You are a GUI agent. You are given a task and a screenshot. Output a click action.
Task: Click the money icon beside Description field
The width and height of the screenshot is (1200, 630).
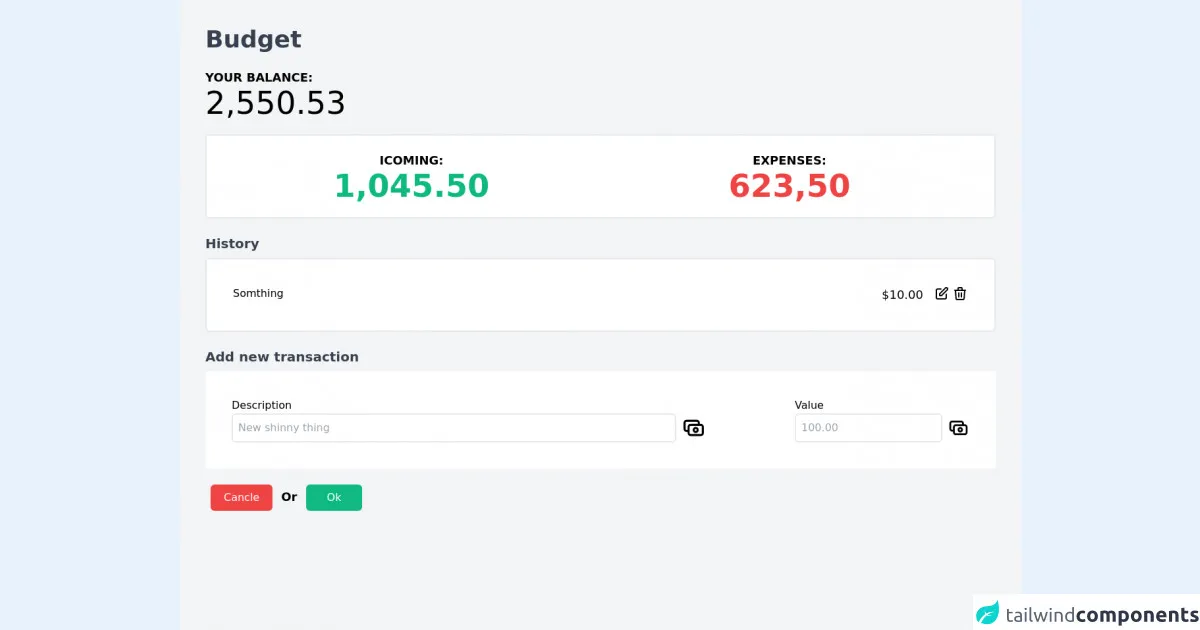tap(693, 428)
